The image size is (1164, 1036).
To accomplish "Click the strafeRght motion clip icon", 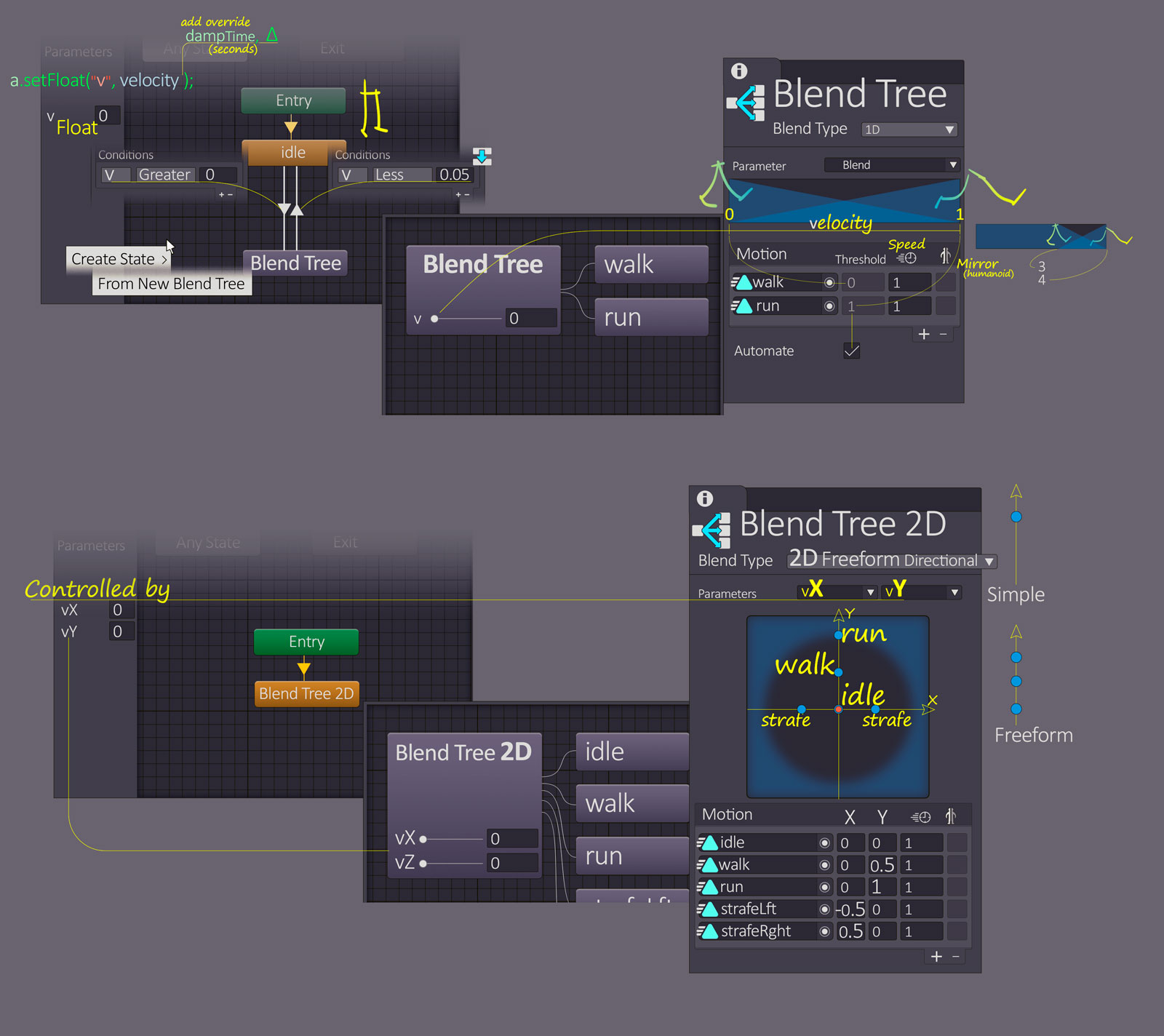I will 707,931.
